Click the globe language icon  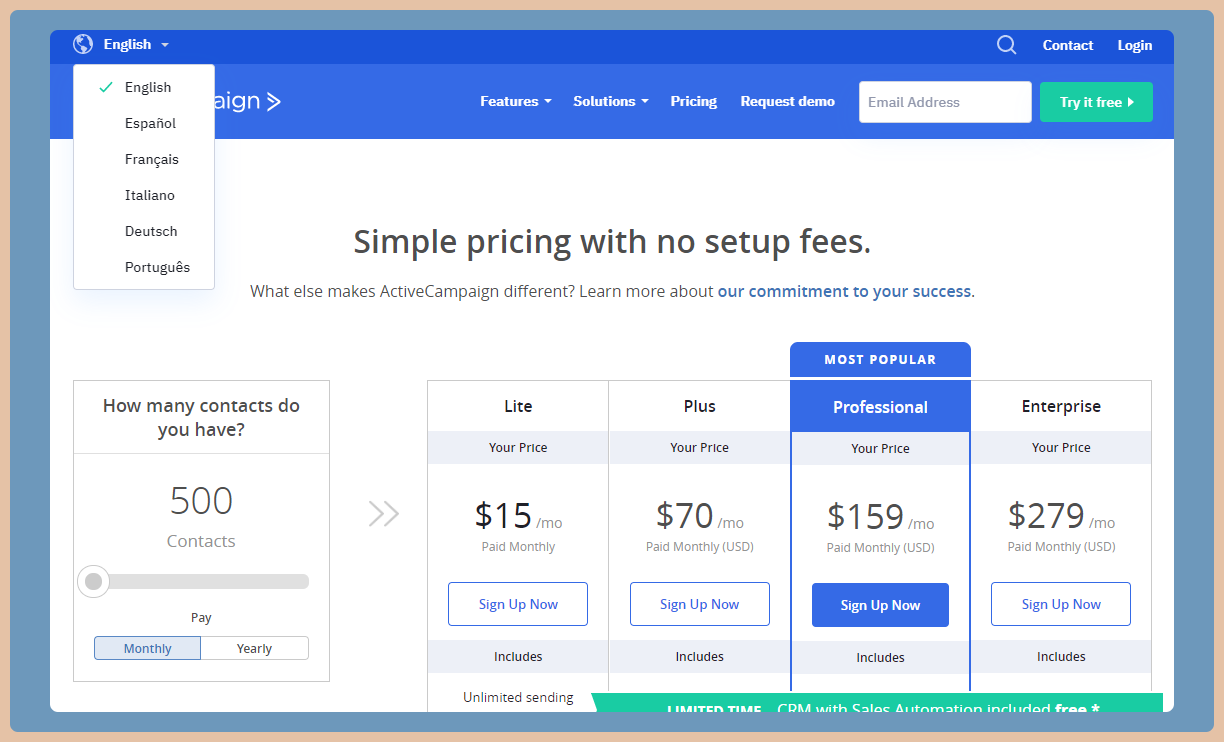point(83,44)
